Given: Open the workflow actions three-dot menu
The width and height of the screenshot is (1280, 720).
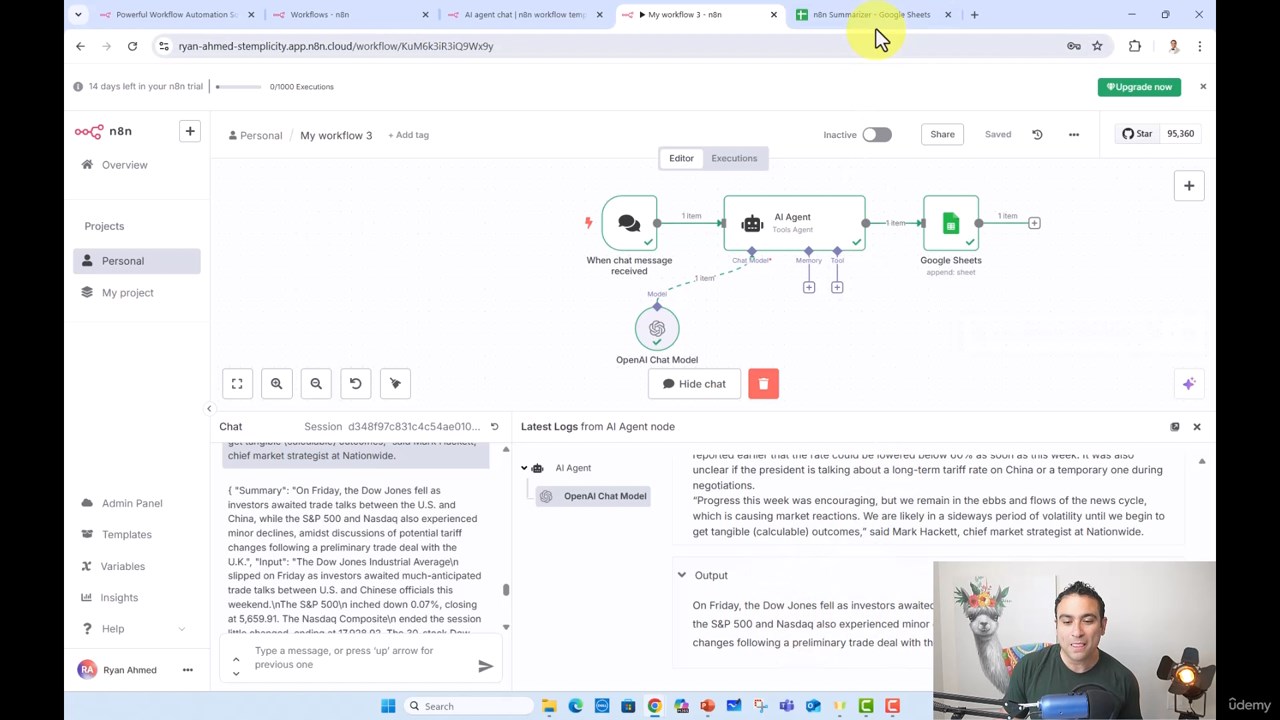Looking at the screenshot, I should [1074, 134].
